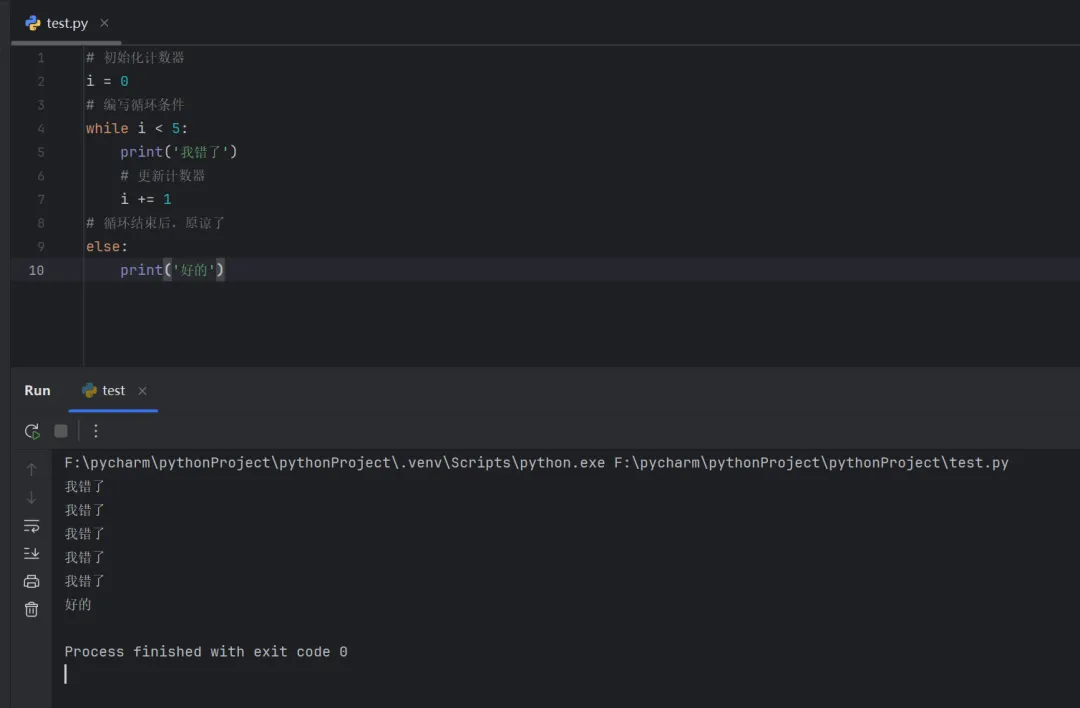Image resolution: width=1080 pixels, height=708 pixels.
Task: Toggle Scroll to End in the console
Action: [31, 553]
